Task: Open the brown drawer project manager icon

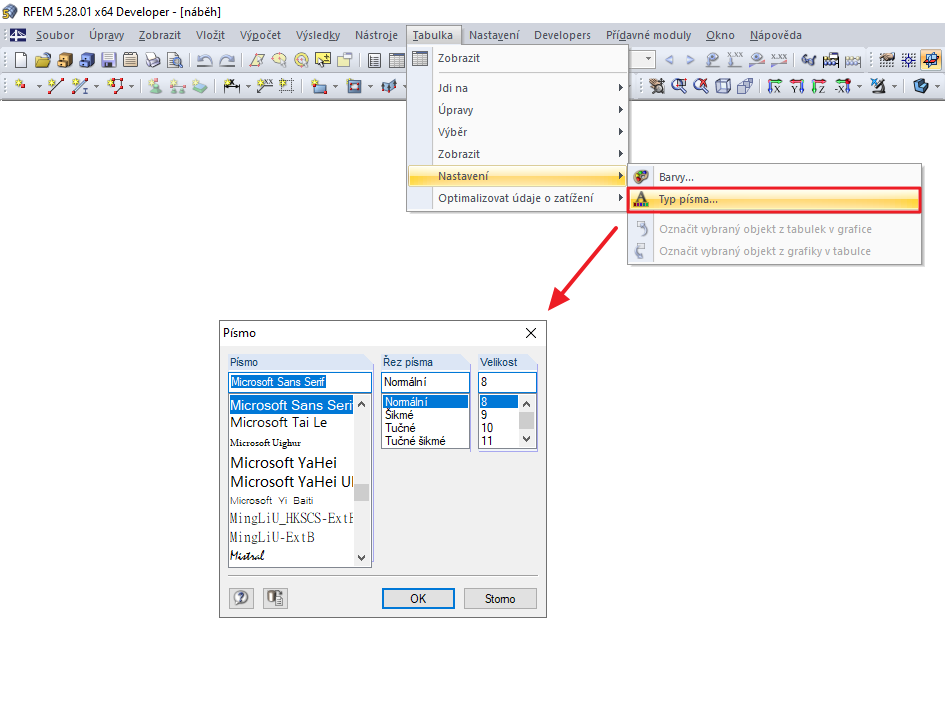Action: point(64,60)
